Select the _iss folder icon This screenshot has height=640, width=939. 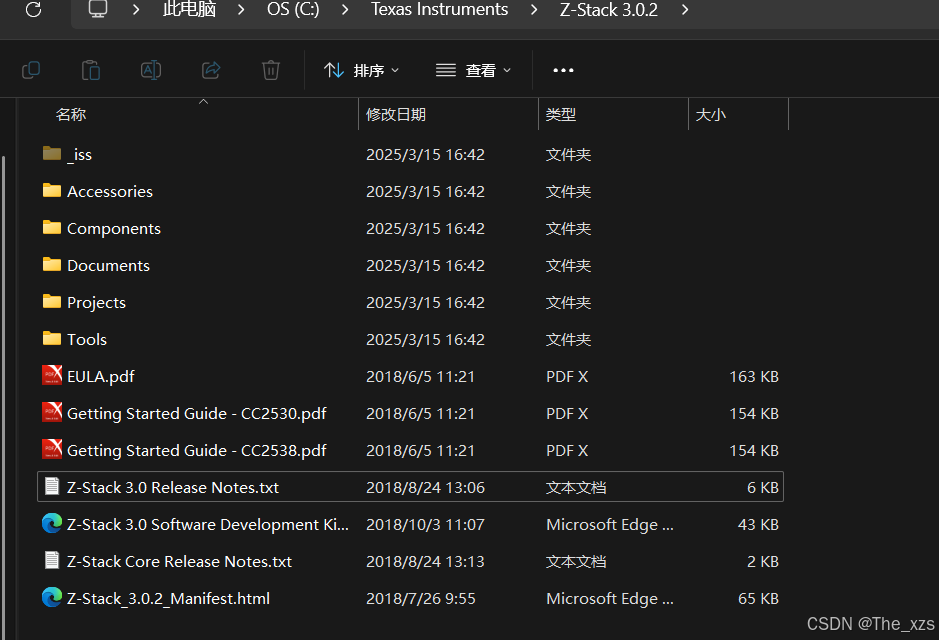(52, 154)
